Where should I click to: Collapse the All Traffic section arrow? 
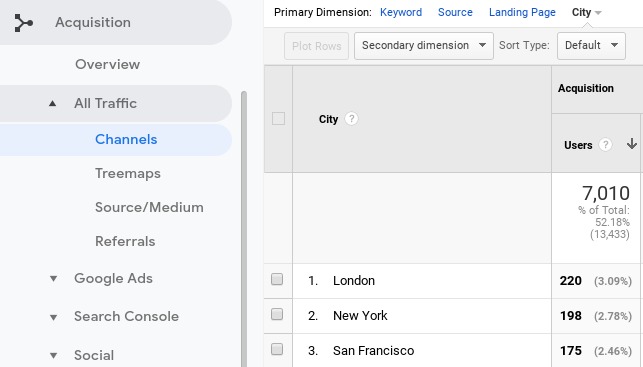point(52,103)
